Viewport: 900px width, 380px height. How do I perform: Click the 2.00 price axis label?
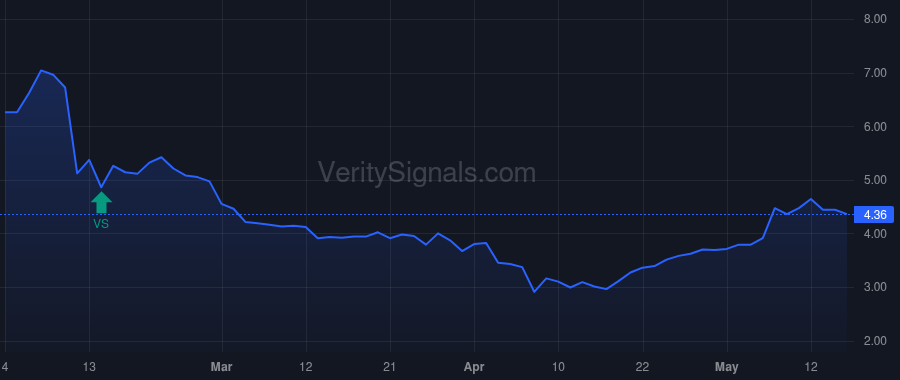coord(875,341)
